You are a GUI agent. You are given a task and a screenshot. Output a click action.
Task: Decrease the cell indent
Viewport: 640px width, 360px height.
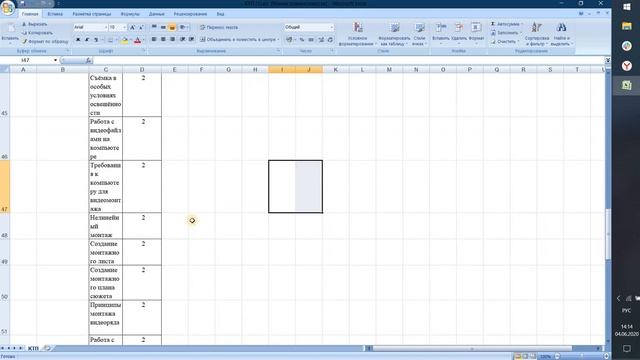[183, 39]
